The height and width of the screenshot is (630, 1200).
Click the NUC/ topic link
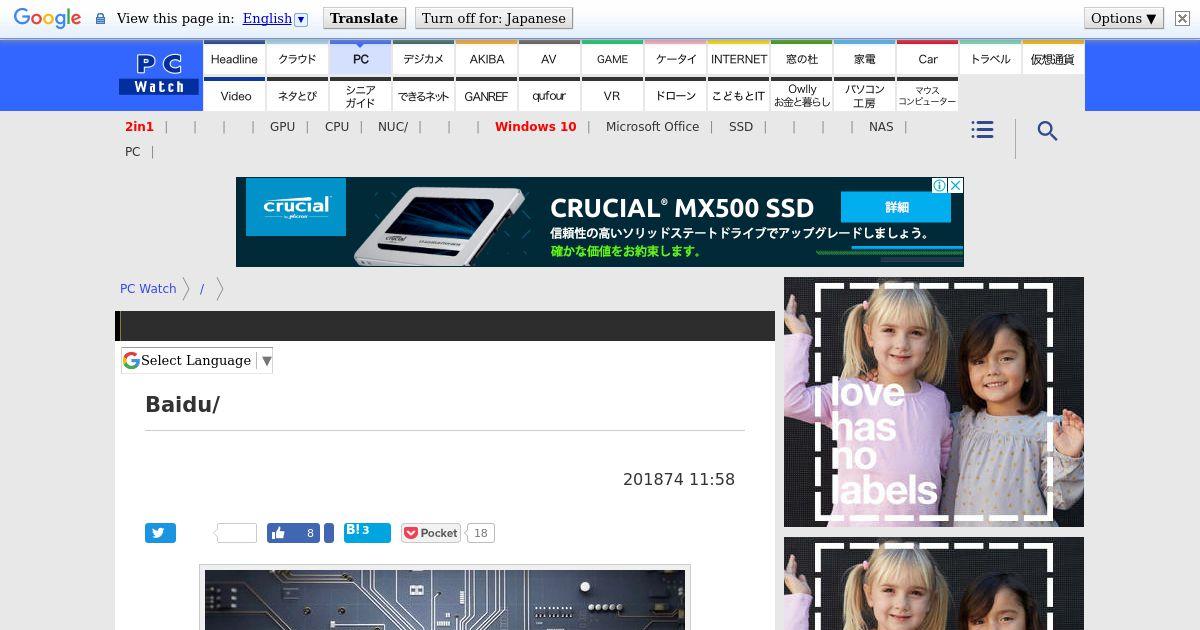pyautogui.click(x=393, y=126)
